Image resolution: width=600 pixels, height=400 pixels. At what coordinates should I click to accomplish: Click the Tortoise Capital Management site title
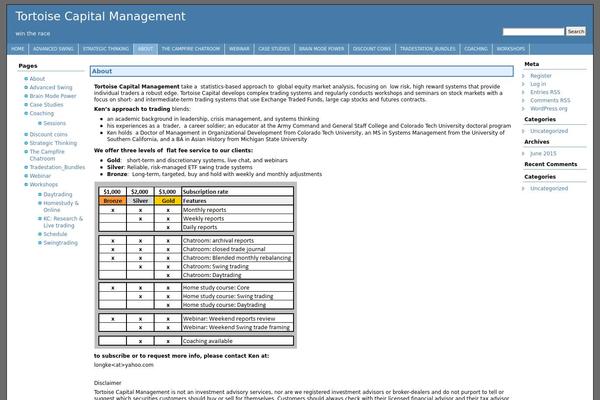tap(100, 16)
